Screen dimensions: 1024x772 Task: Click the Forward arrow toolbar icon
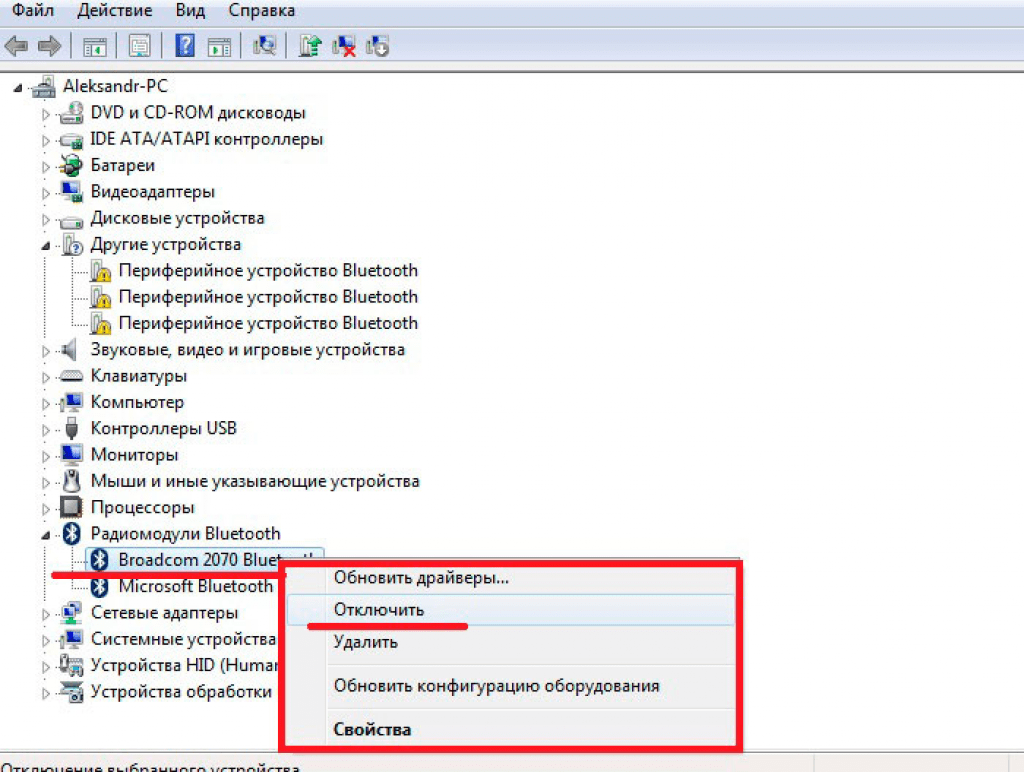50,46
